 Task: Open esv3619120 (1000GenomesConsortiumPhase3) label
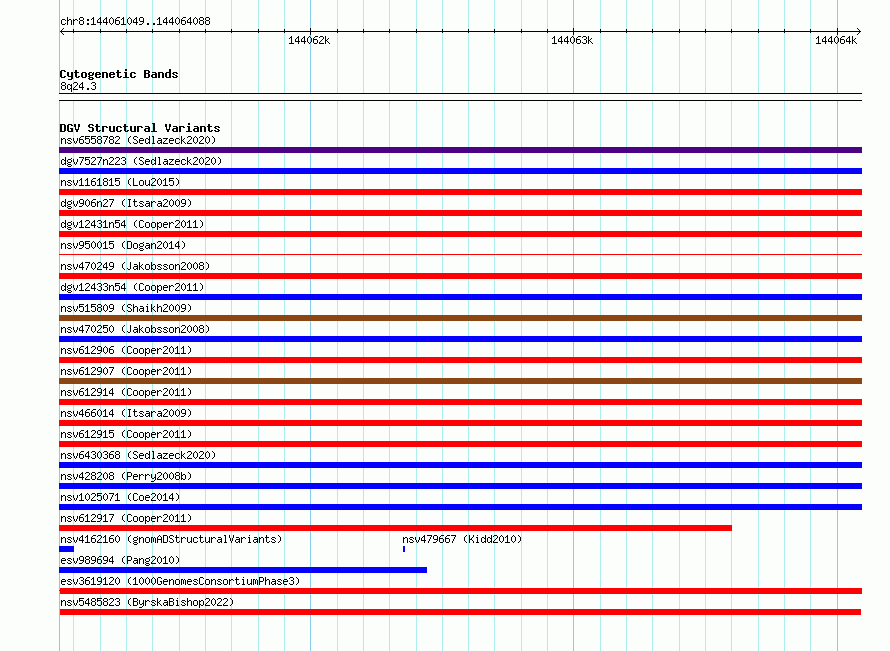[180, 581]
